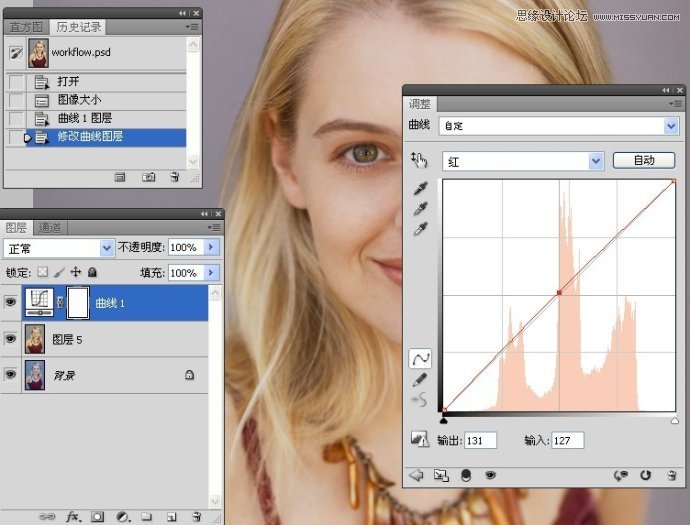690x525 pixels.
Task: Lock all toggle
Action: pyautogui.click(x=92, y=272)
